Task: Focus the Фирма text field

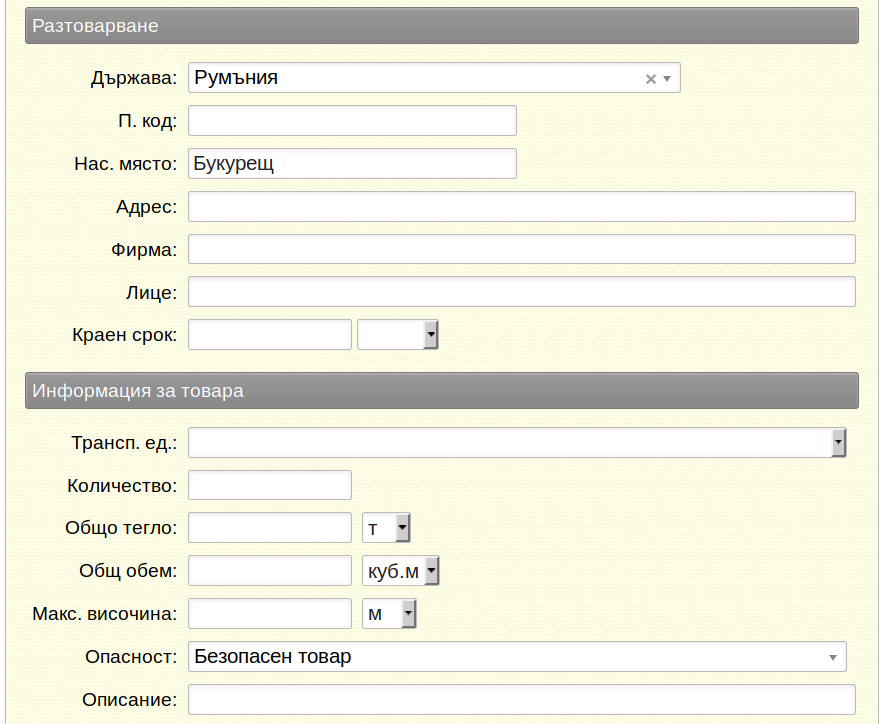Action: pyautogui.click(x=521, y=249)
